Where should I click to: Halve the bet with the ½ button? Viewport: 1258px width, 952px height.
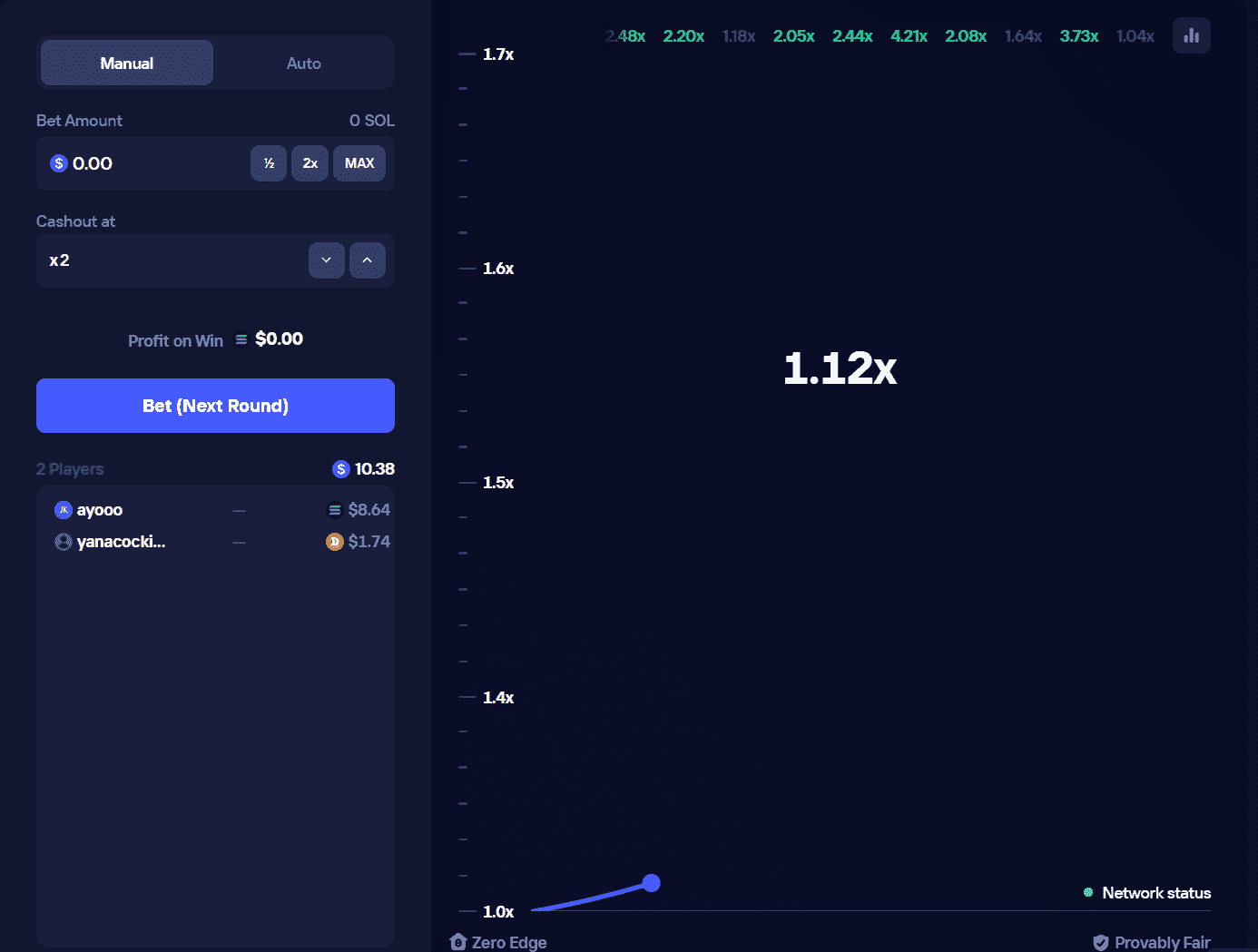[x=269, y=163]
